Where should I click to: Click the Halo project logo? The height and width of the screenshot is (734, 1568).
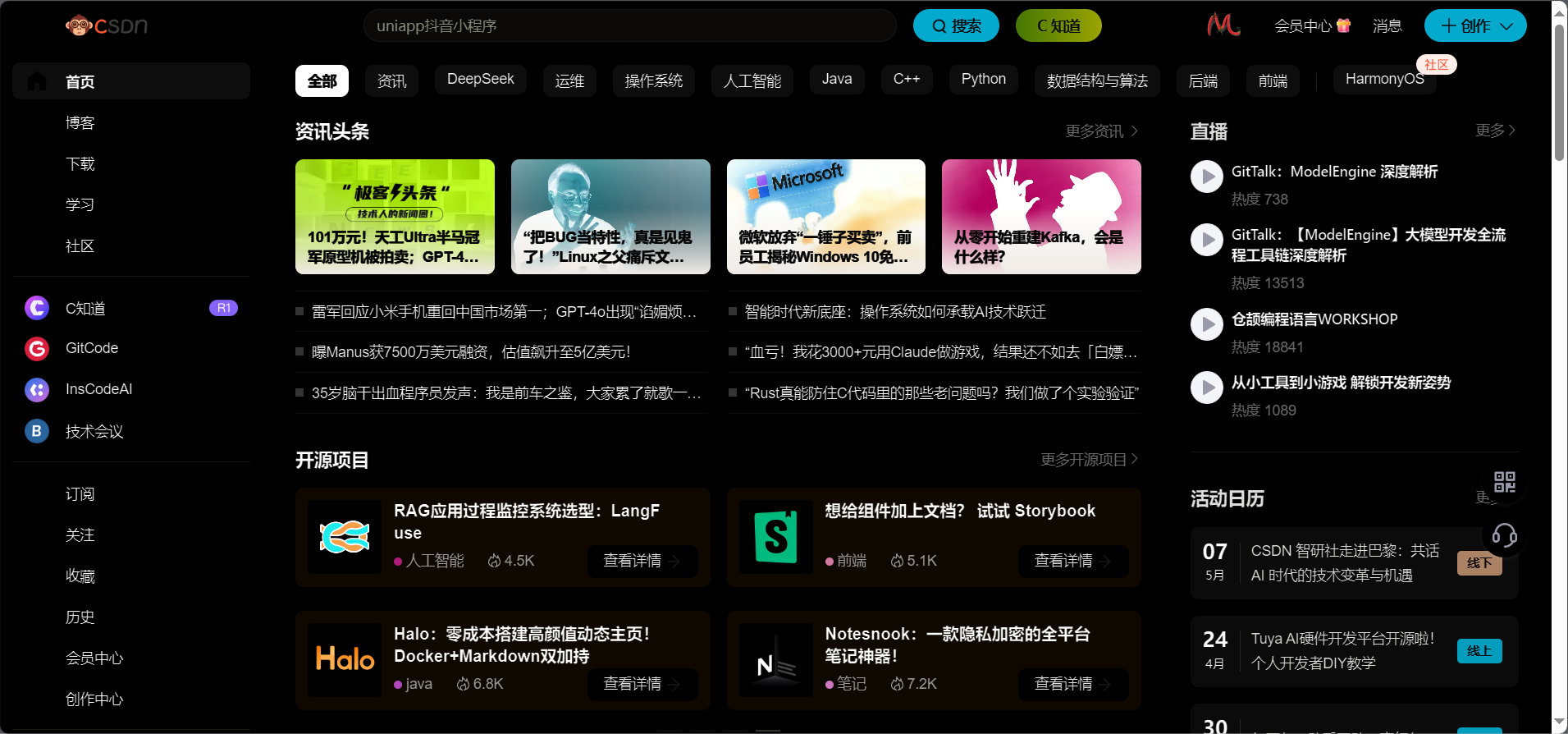(x=345, y=660)
